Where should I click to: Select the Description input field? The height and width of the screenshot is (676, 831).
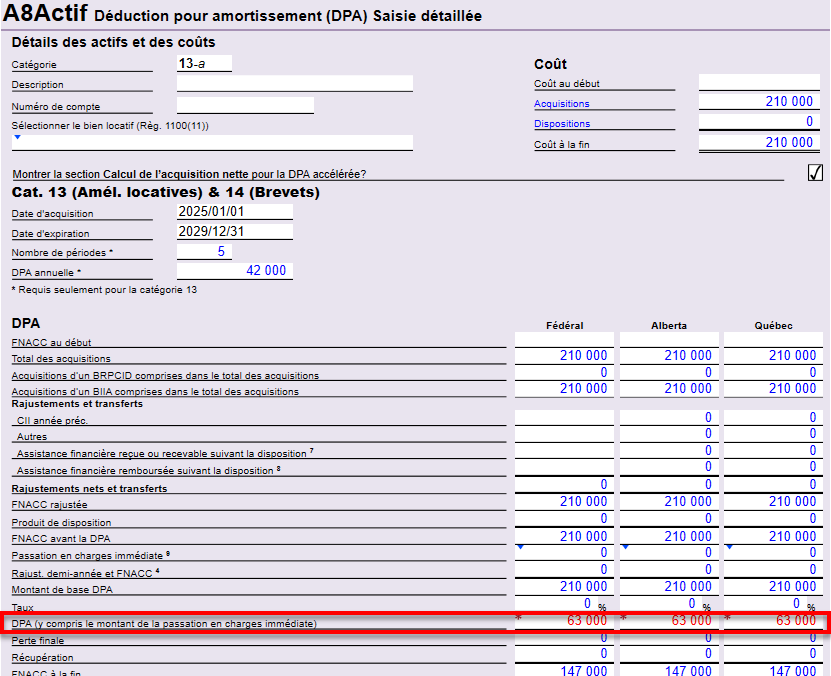click(294, 84)
